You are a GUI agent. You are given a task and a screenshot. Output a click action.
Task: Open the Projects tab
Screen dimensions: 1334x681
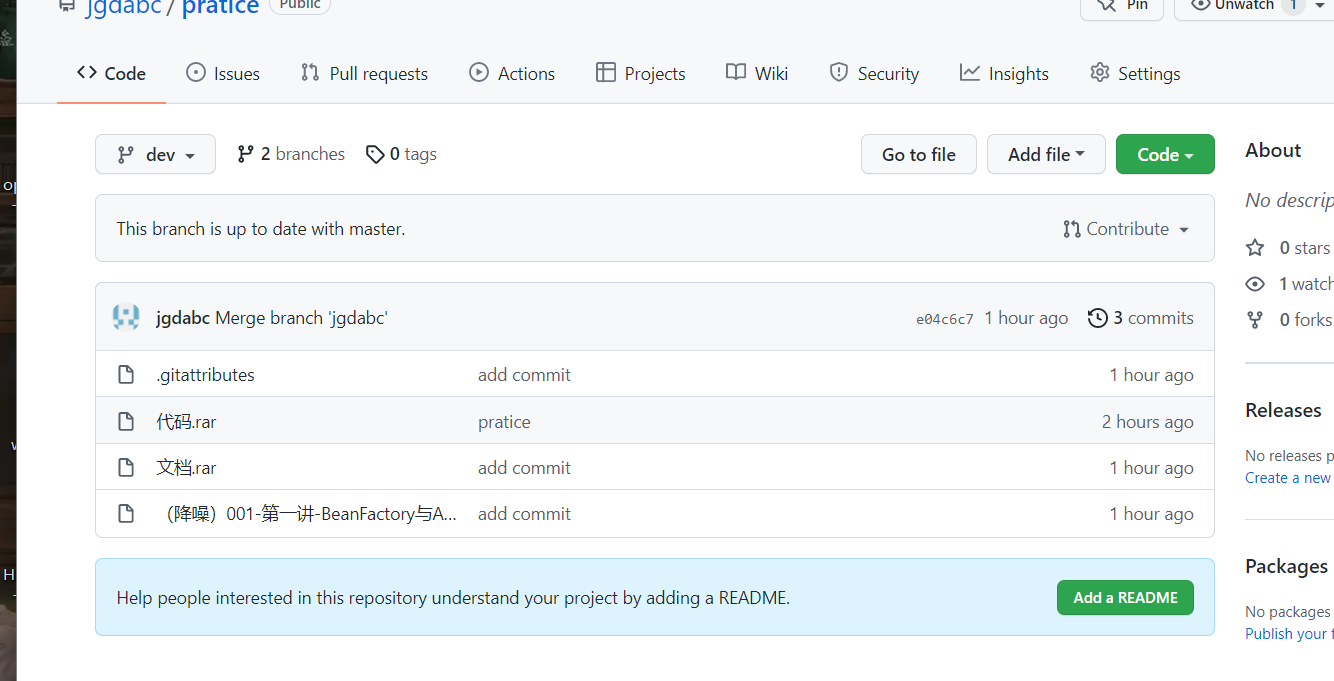(x=640, y=73)
